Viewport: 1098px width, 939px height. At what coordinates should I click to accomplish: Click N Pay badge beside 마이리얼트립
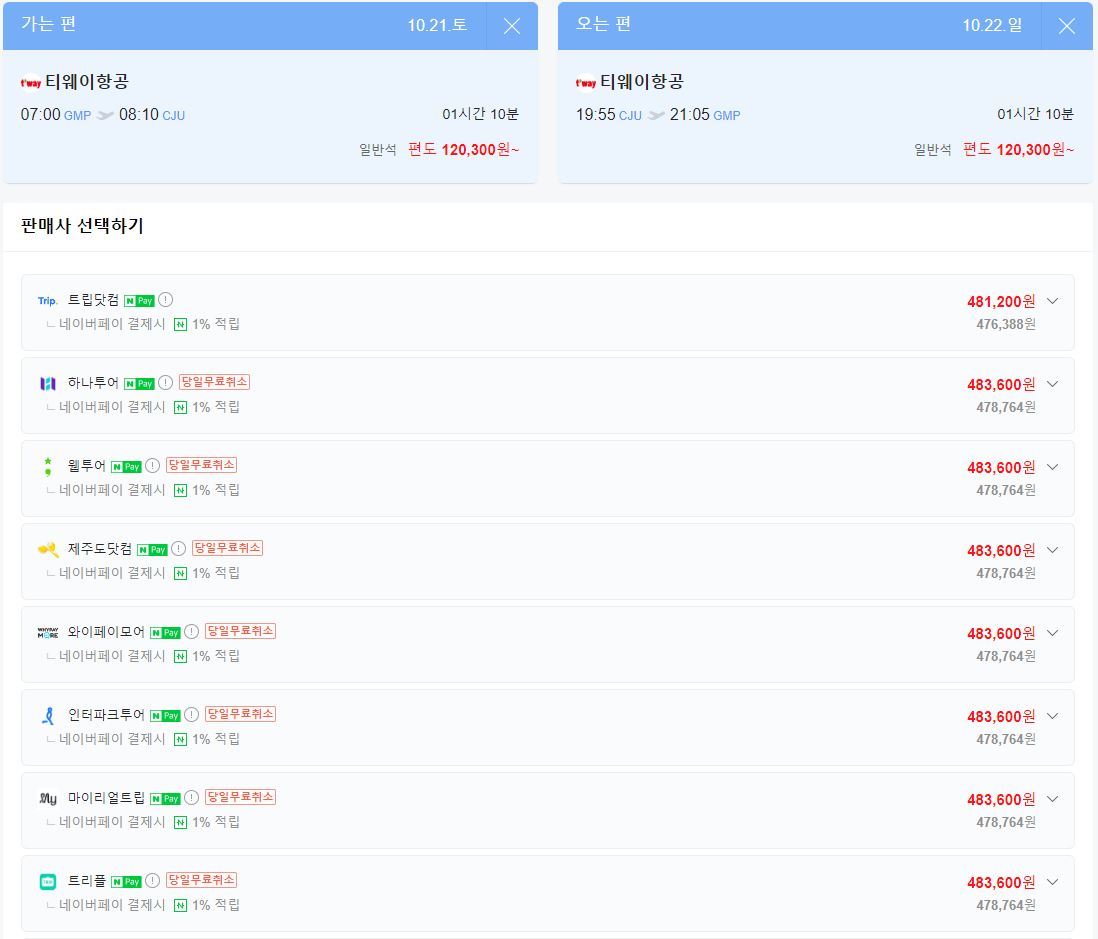coord(165,799)
